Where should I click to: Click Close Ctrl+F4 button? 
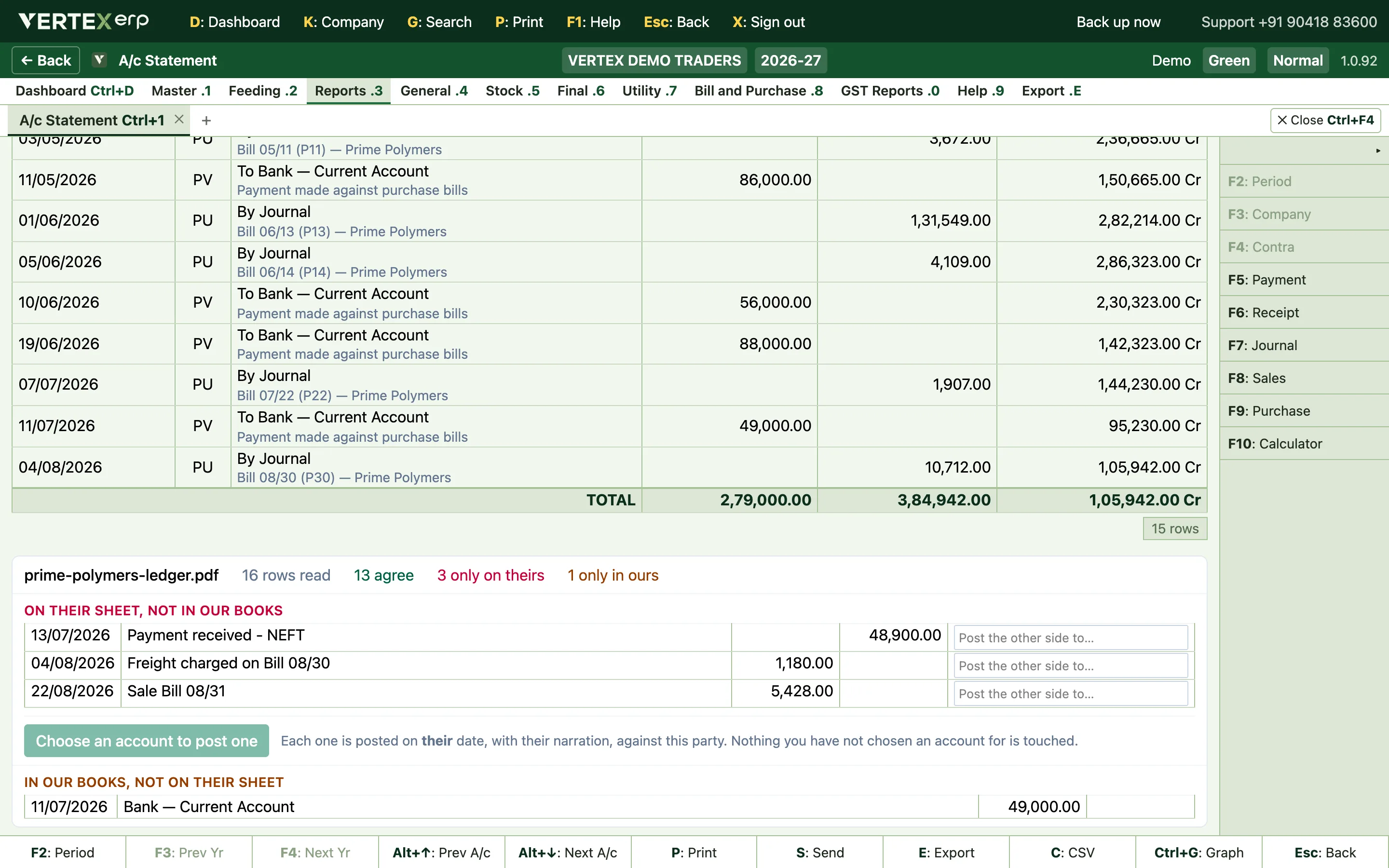[x=1325, y=120]
